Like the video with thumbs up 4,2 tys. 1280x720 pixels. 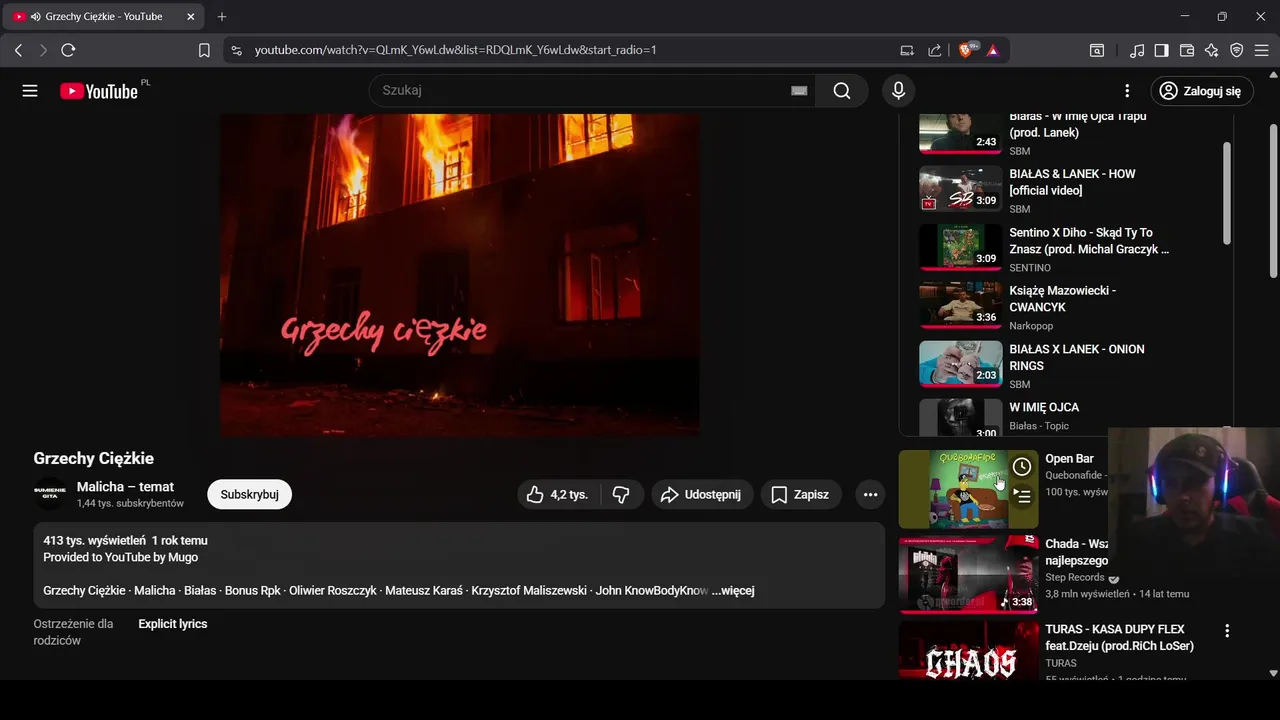[x=558, y=494]
